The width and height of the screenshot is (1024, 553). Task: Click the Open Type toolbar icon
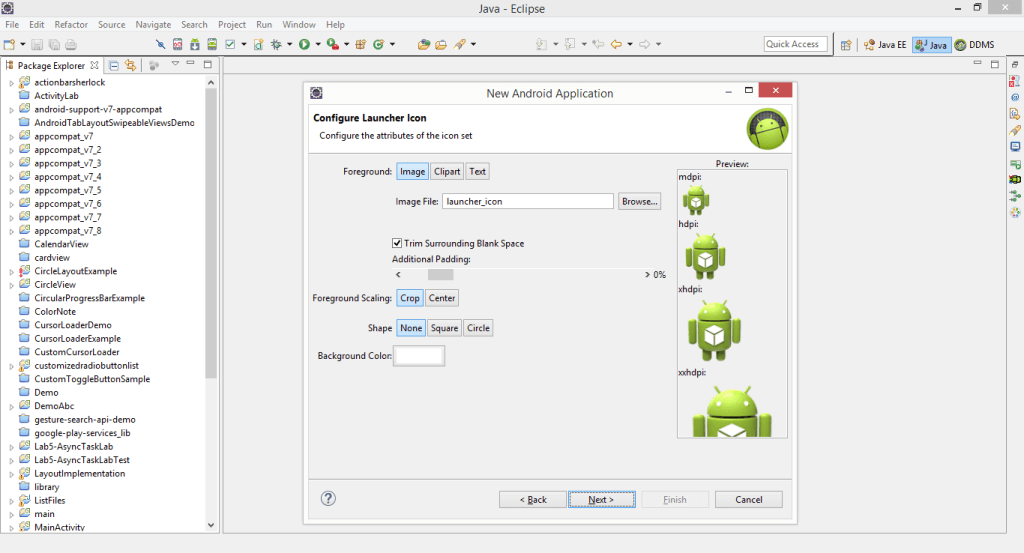(424, 44)
